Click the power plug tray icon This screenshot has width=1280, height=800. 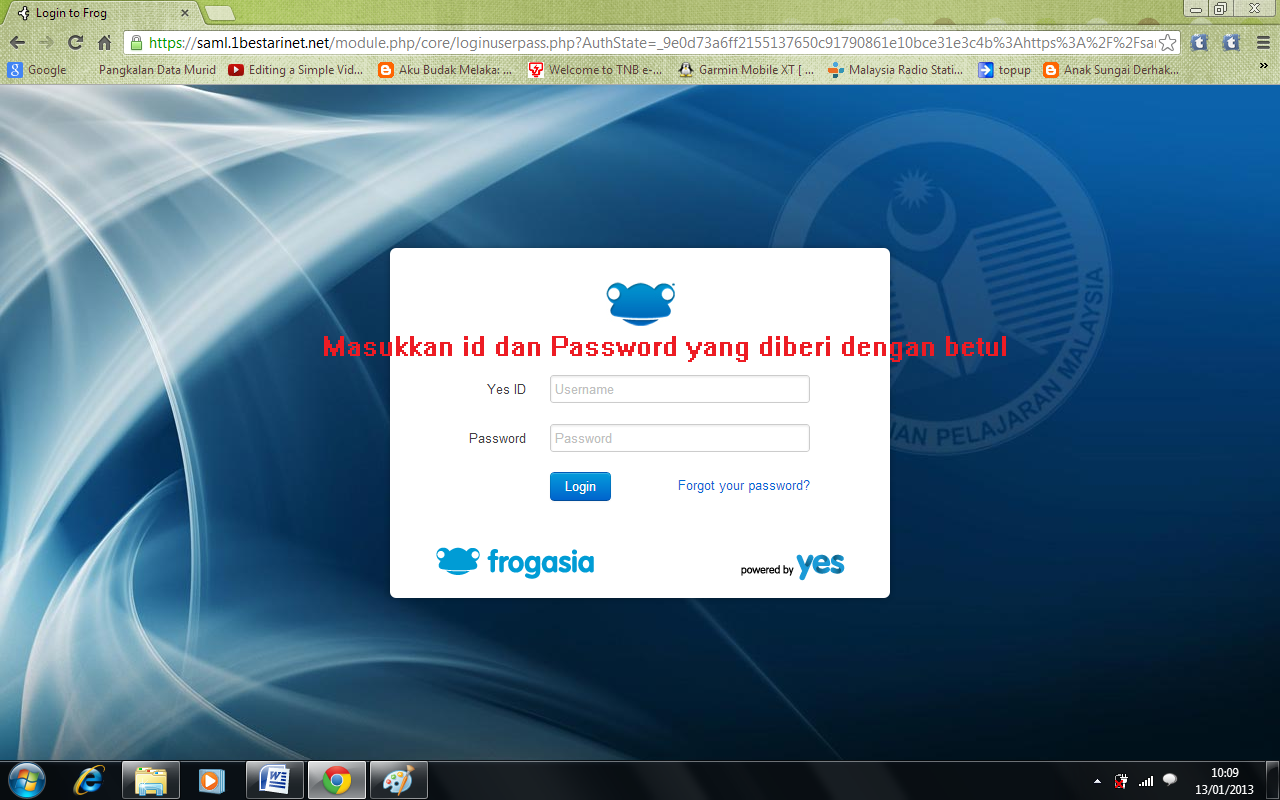point(1122,780)
